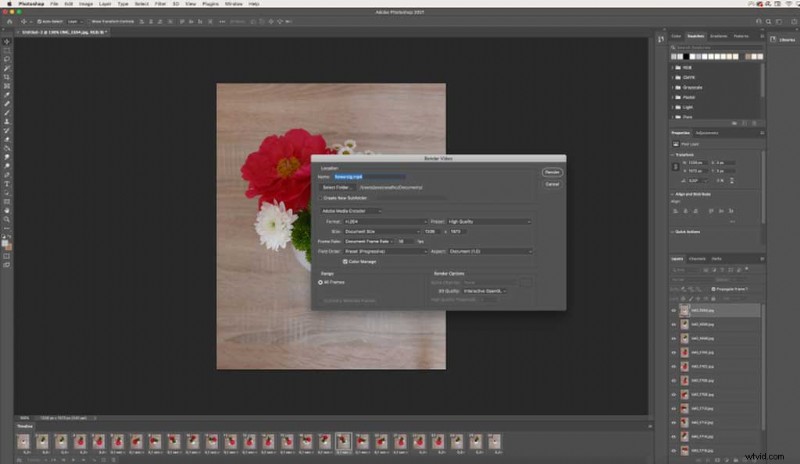Click the Home icon in options bar
This screenshot has width=800, height=464.
[x=9, y=21]
